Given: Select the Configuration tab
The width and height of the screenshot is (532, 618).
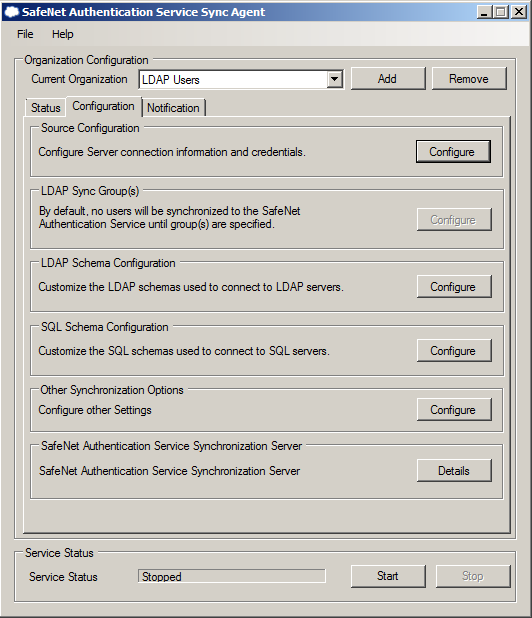Looking at the screenshot, I should pos(104,106).
